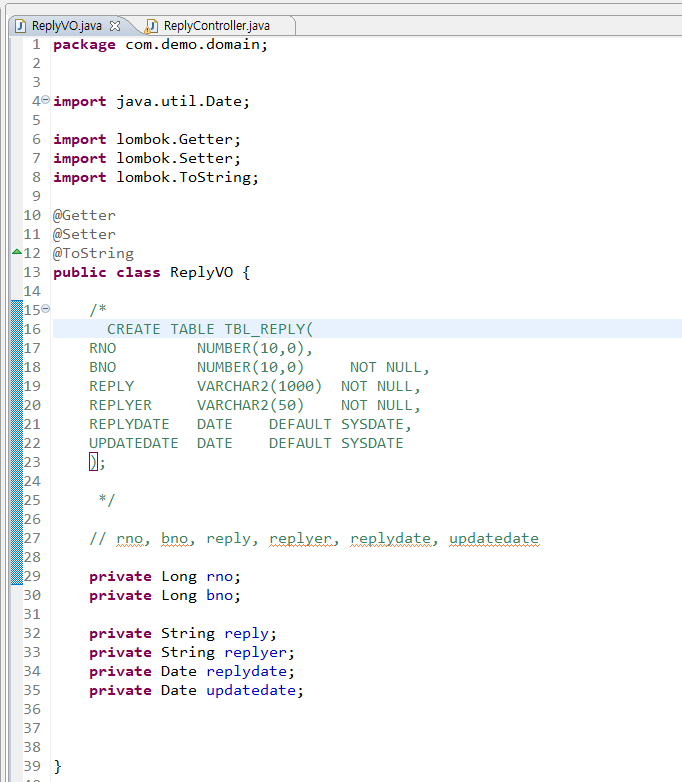
Task: Click underlined 'replydate' in line 27 comment
Action: click(x=390, y=539)
